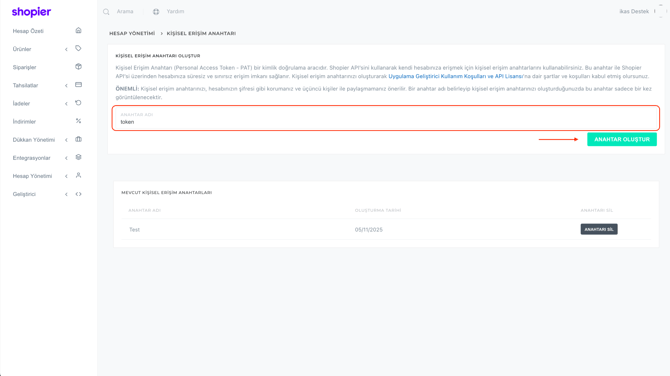Open Hesap Yönetimi menu item
The image size is (670, 376).
[32, 176]
